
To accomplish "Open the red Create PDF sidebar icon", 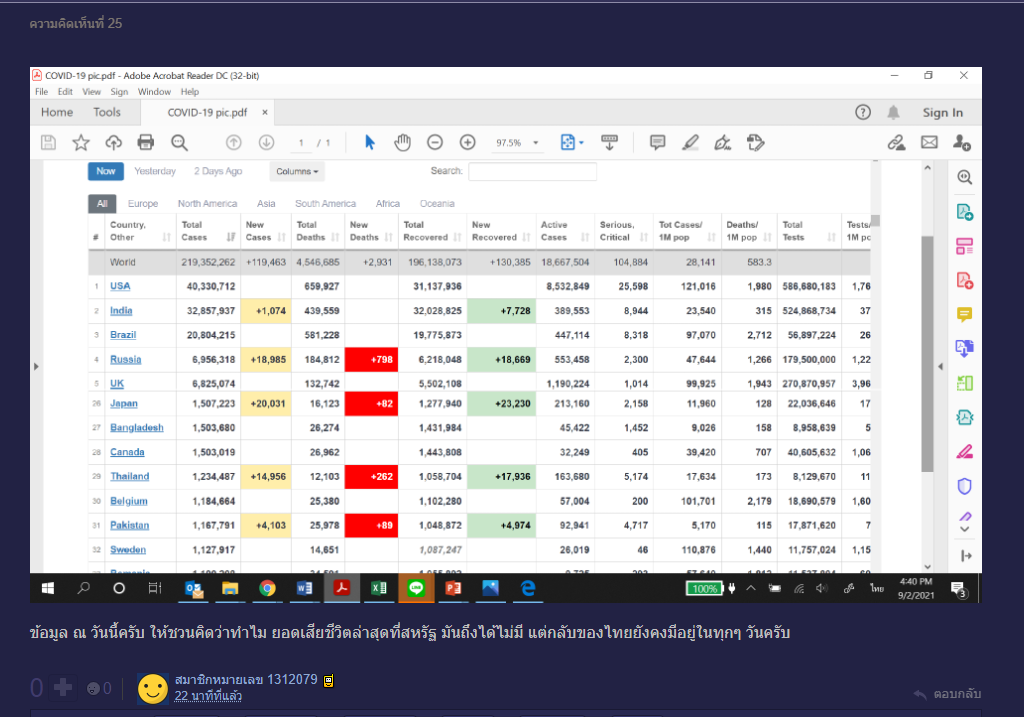I will 965,280.
